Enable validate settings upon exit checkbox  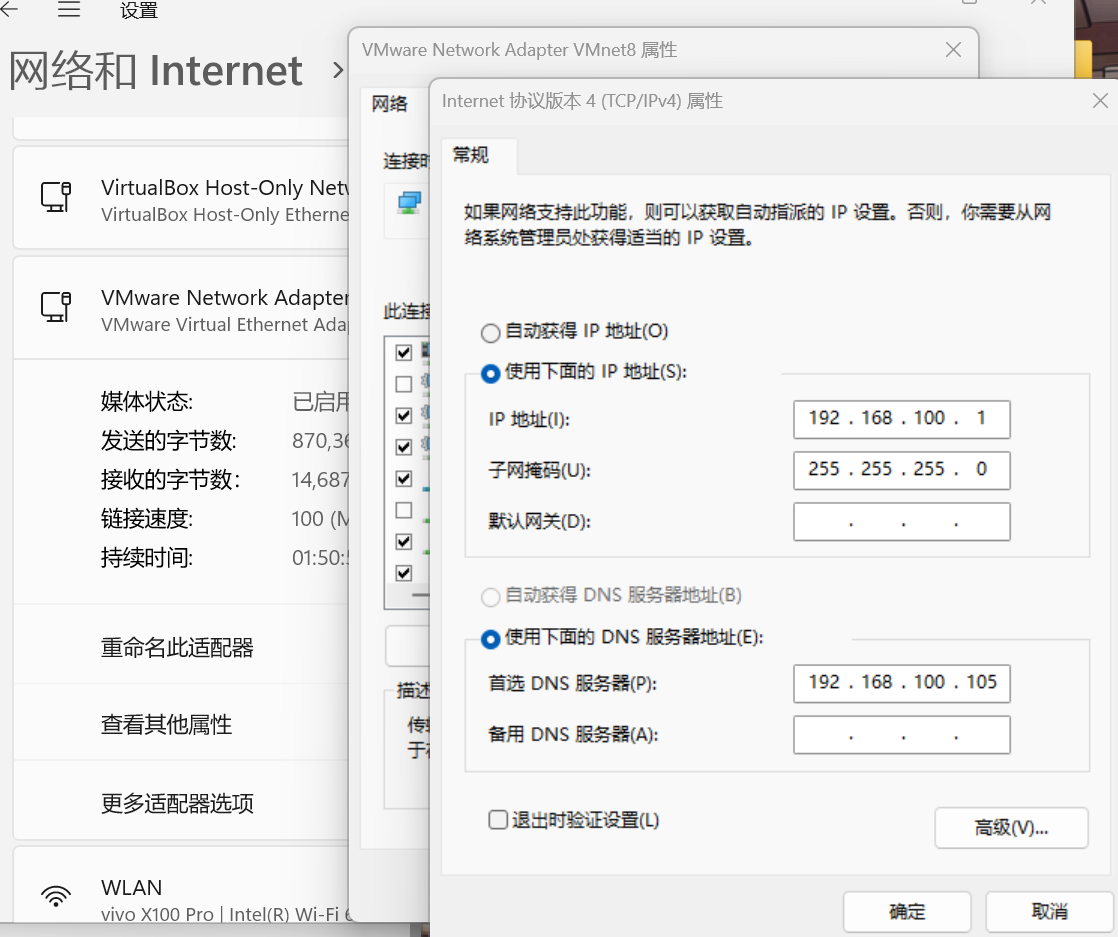click(x=498, y=819)
